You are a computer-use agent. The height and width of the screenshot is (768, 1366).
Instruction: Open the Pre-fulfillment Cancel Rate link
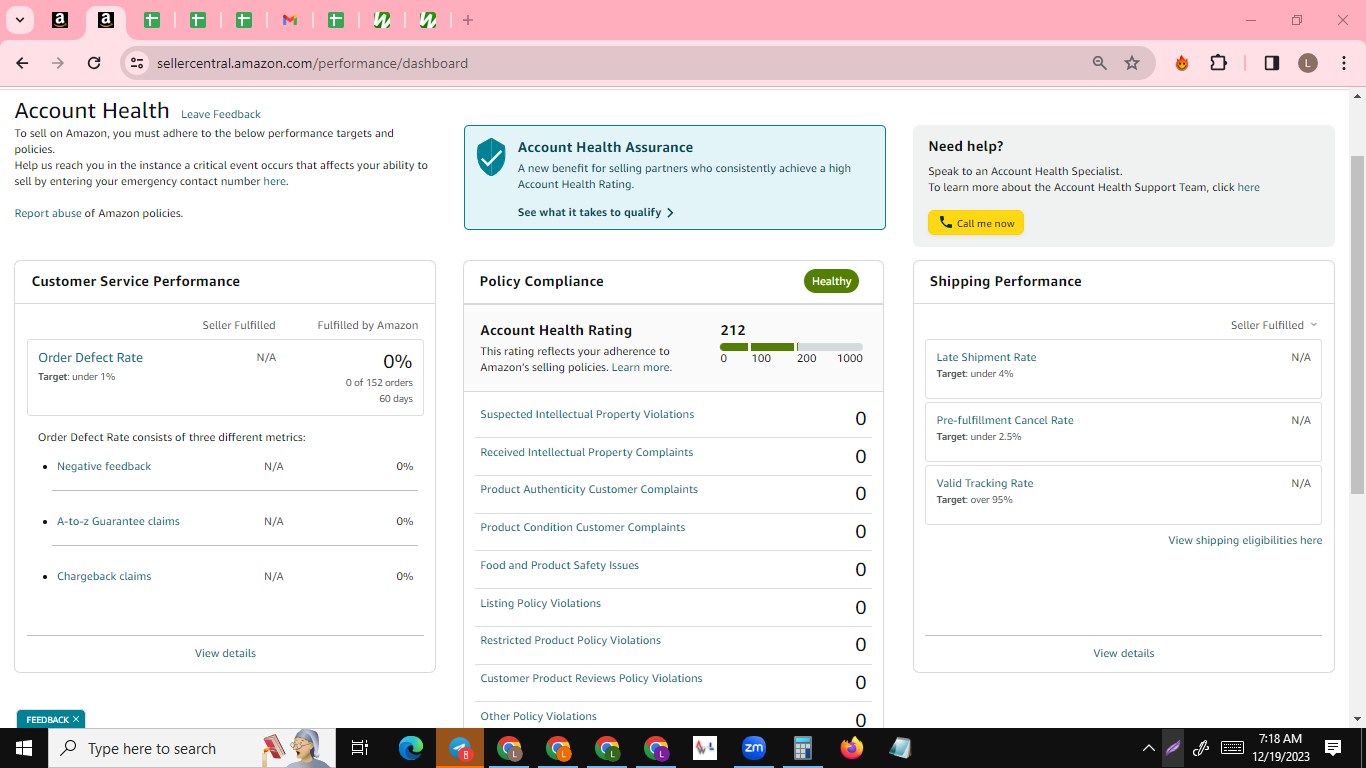1005,420
